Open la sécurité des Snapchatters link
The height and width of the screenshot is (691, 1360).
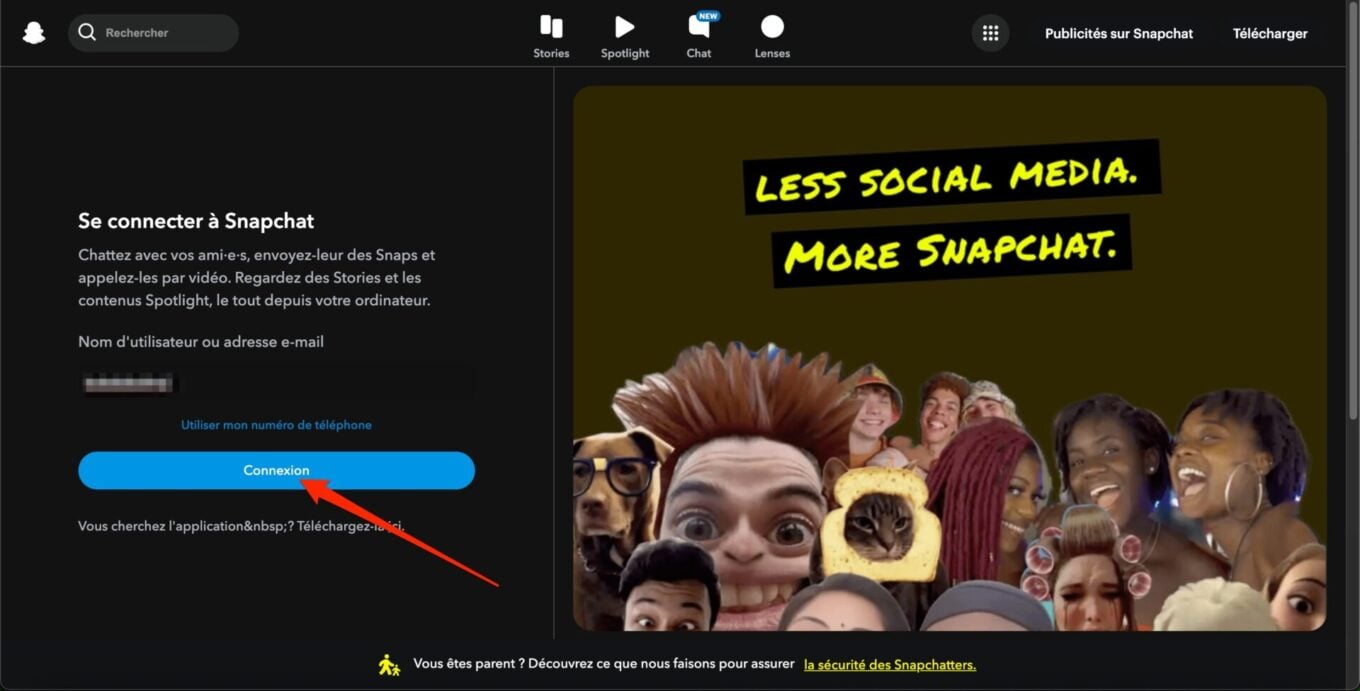[890, 664]
